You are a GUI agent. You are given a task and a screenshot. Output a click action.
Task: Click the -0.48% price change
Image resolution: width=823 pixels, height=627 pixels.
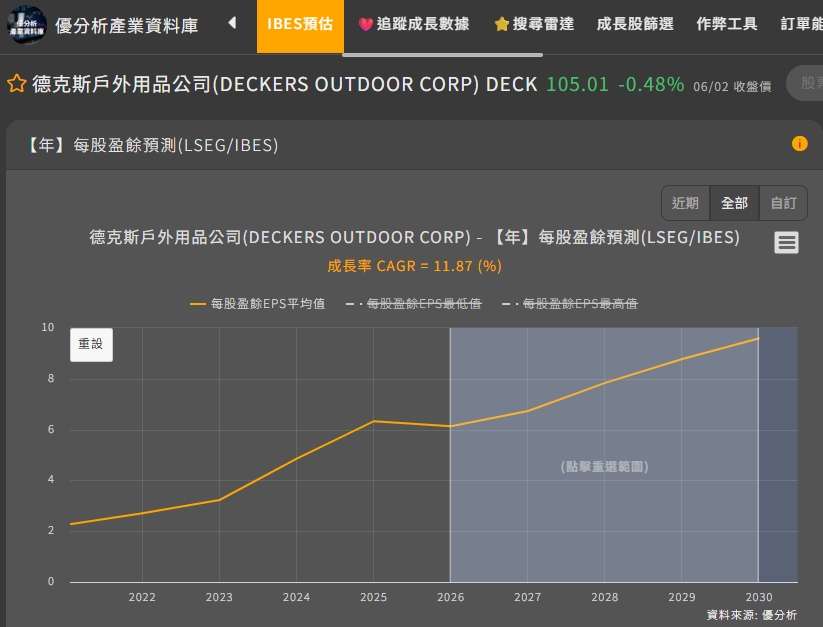[651, 84]
